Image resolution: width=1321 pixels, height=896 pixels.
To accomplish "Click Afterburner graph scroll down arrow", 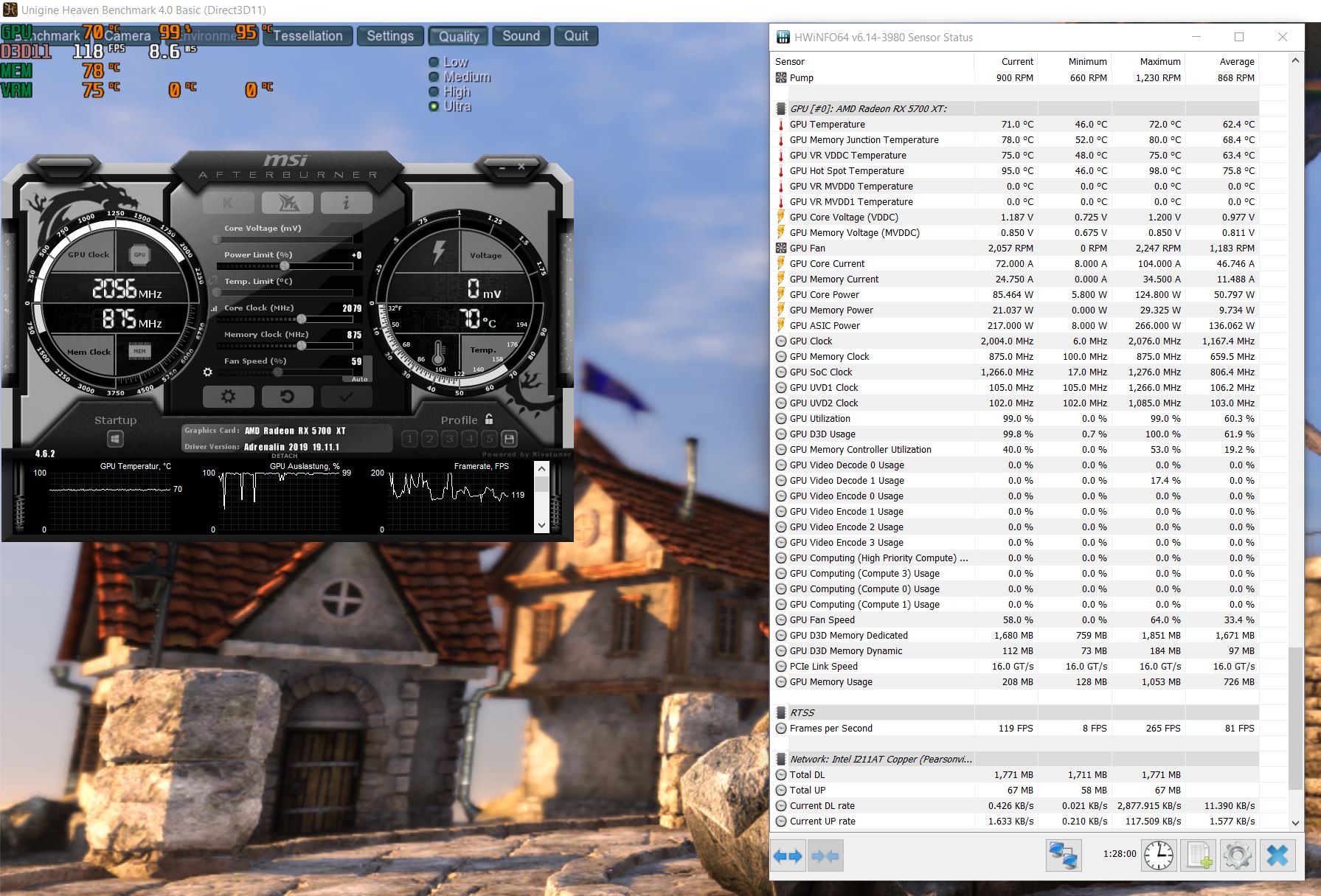I will tap(542, 525).
